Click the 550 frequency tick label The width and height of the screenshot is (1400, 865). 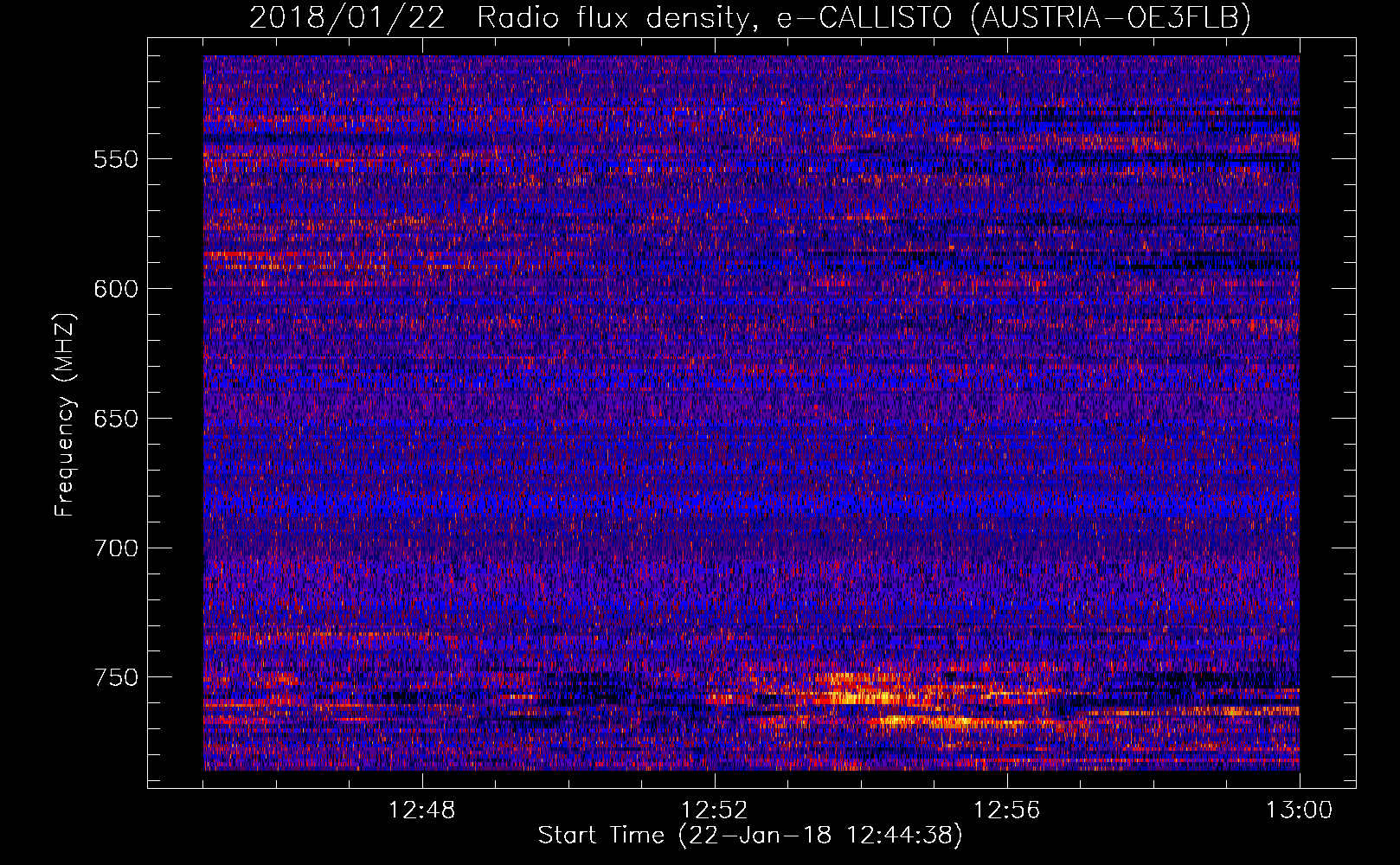click(x=116, y=159)
